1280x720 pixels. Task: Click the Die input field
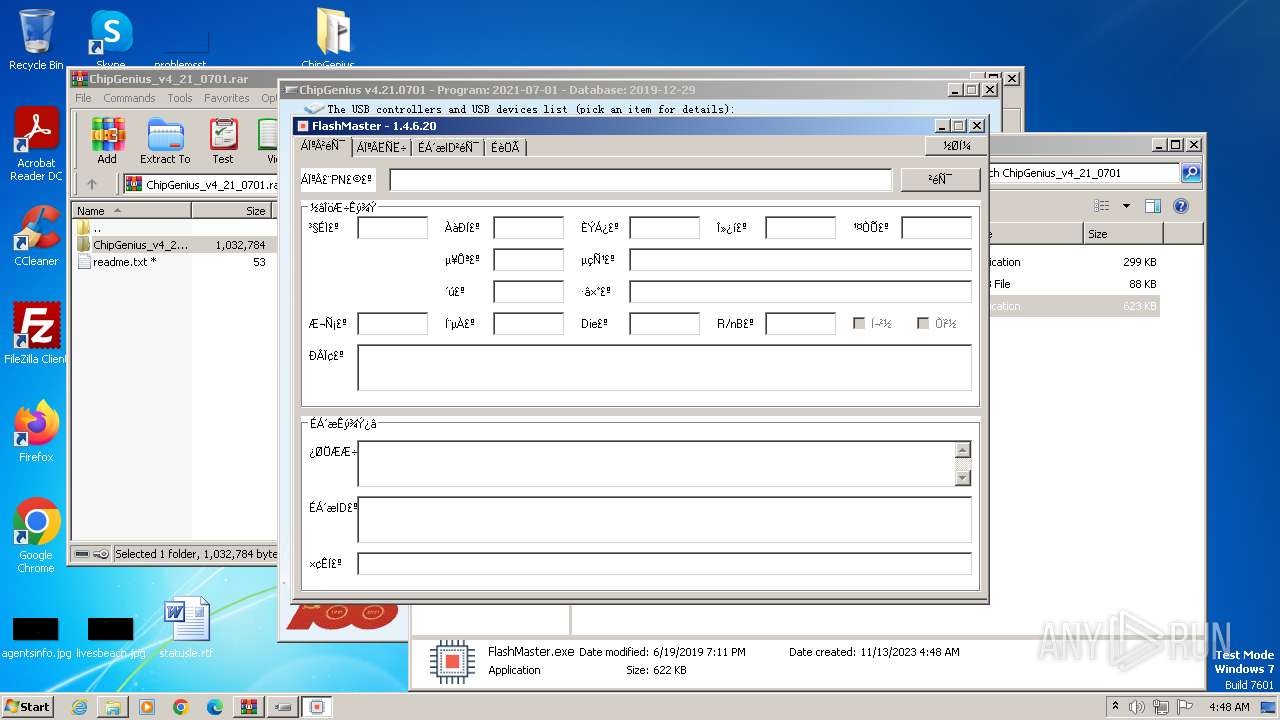point(664,323)
